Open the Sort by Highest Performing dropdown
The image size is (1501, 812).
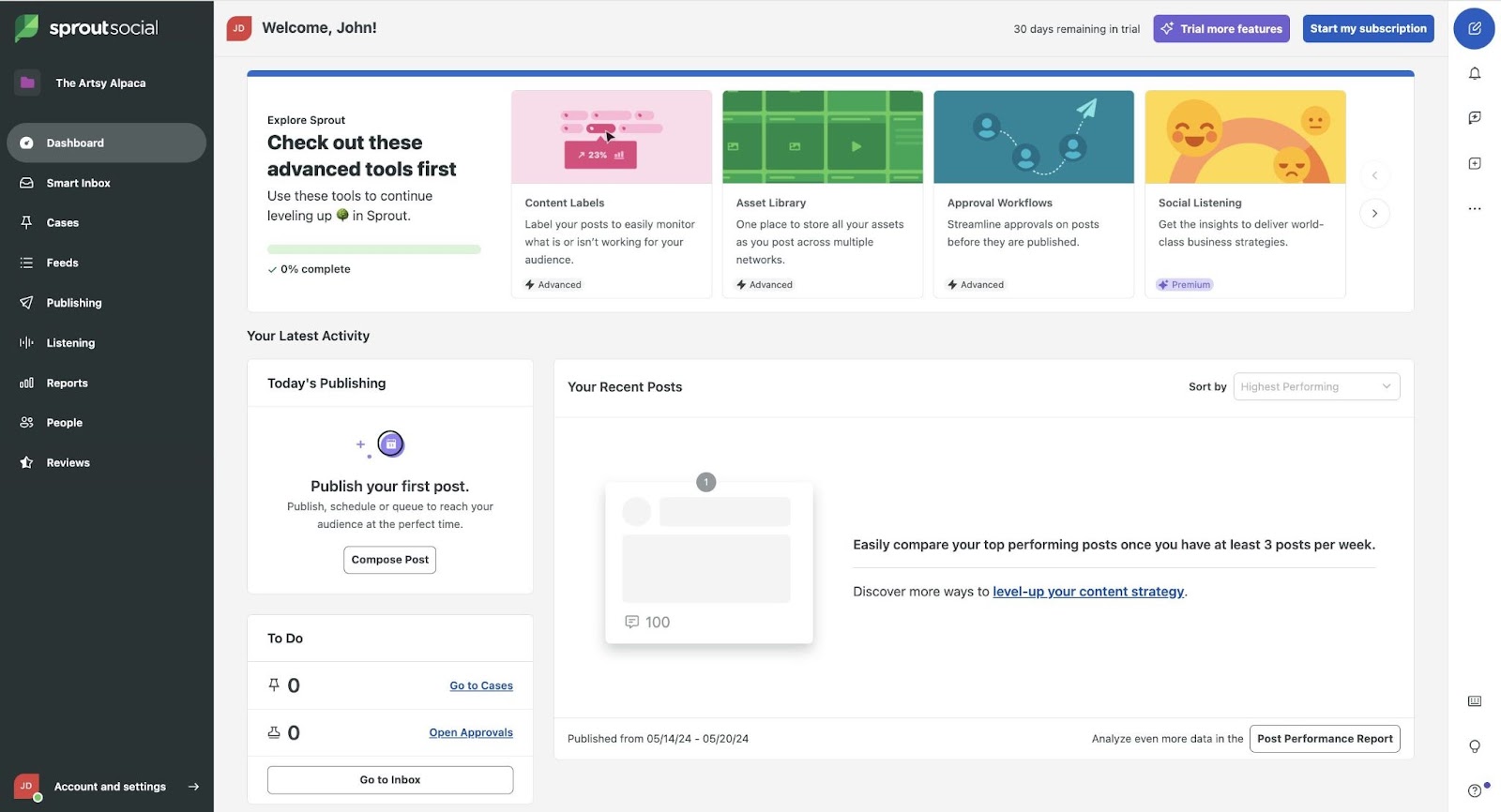[1316, 386]
